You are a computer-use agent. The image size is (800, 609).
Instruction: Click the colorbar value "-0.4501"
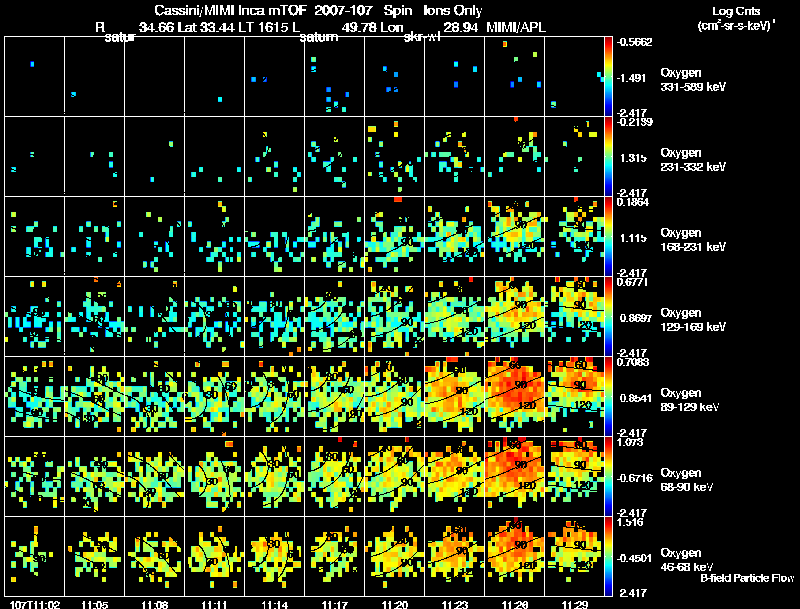pyautogui.click(x=634, y=559)
